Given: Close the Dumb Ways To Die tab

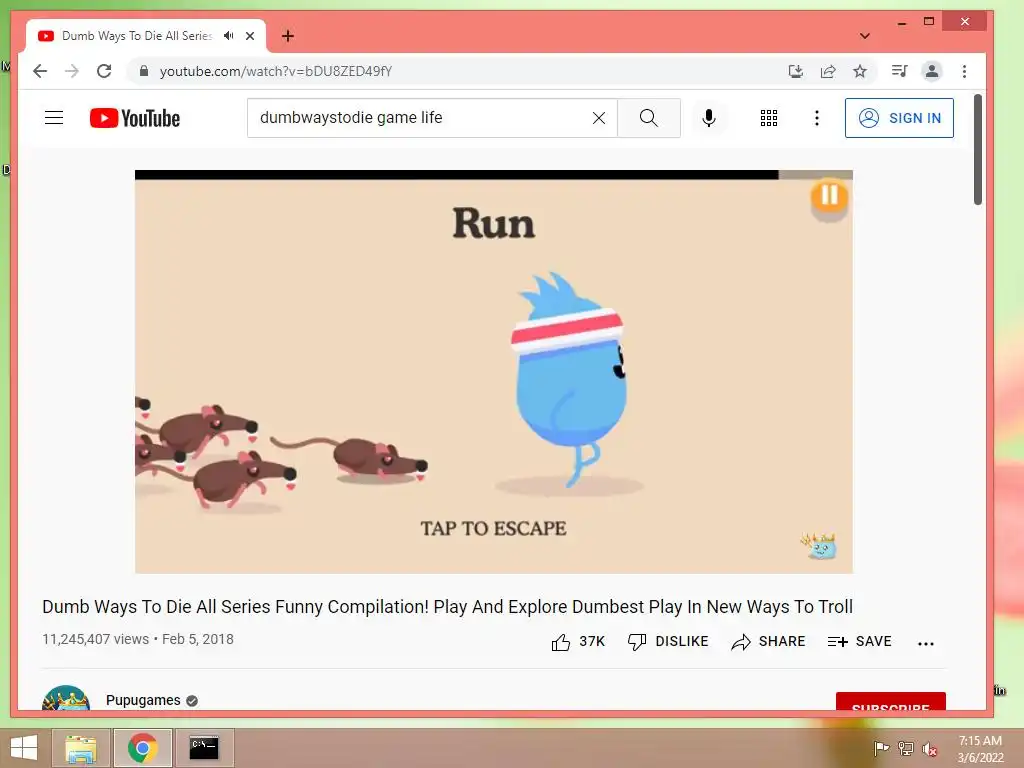Looking at the screenshot, I should 250,36.
